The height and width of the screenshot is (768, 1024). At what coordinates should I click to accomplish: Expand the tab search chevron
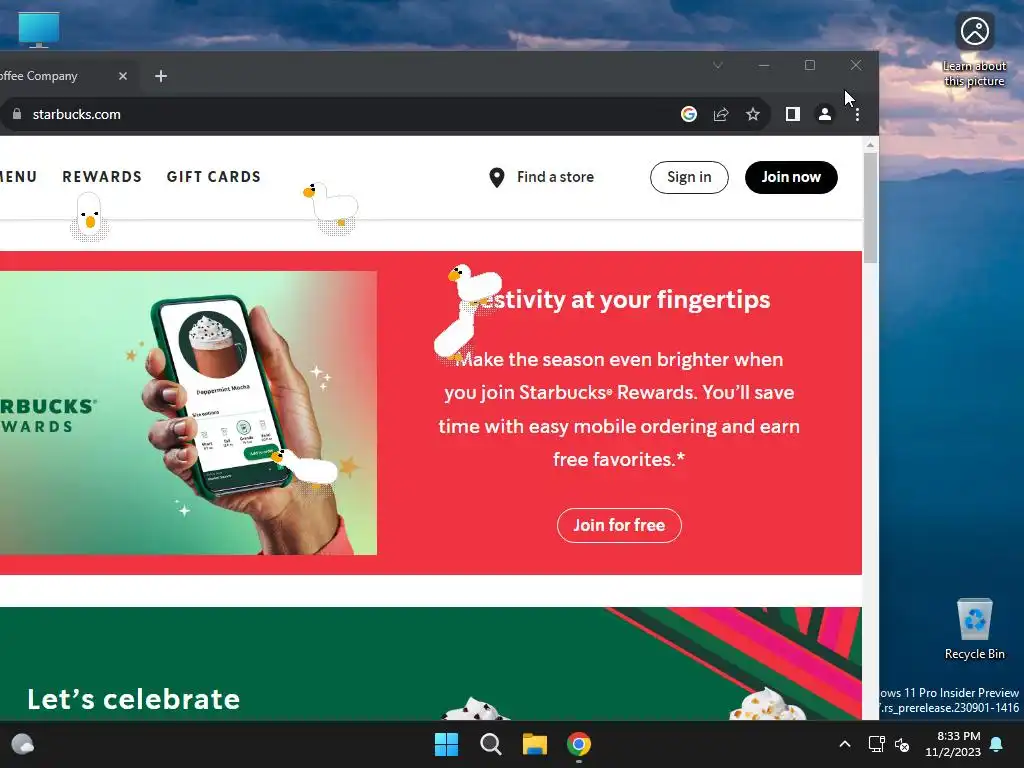pos(718,65)
